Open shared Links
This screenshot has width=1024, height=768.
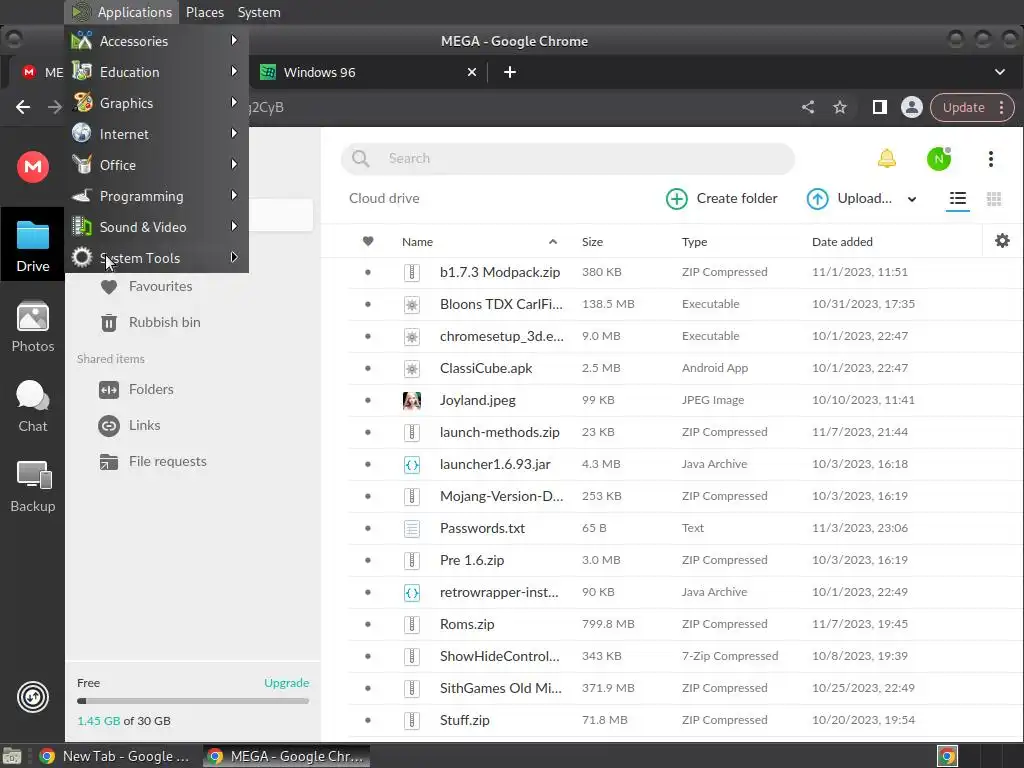tap(129, 425)
